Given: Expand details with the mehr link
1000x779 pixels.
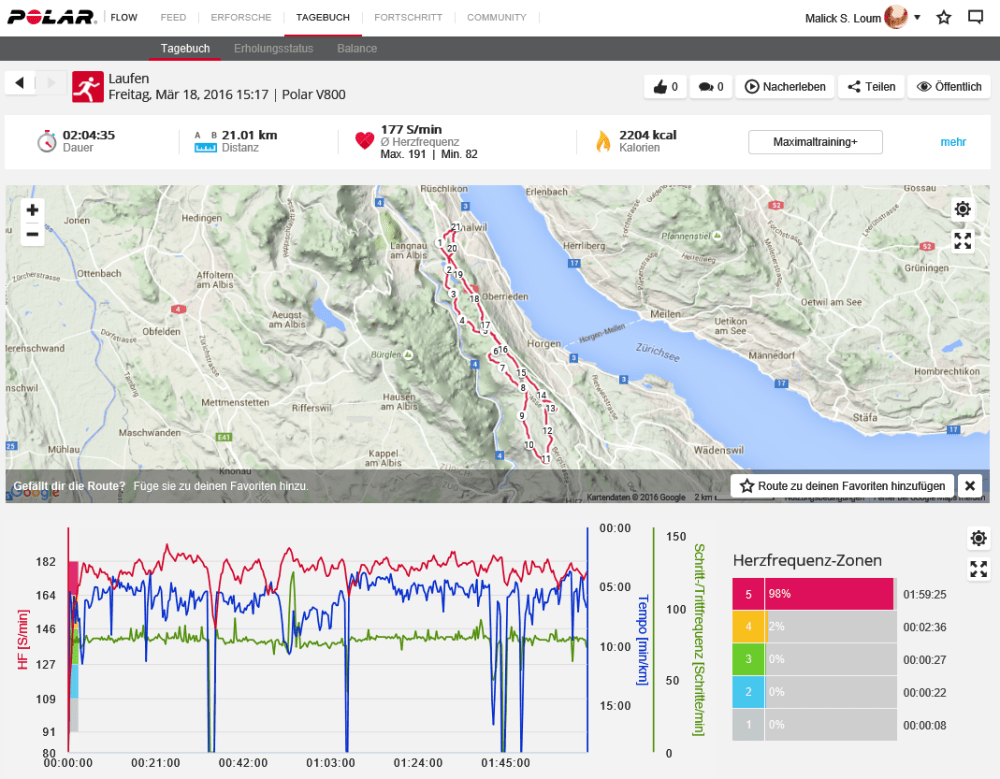Looking at the screenshot, I should click(x=953, y=142).
